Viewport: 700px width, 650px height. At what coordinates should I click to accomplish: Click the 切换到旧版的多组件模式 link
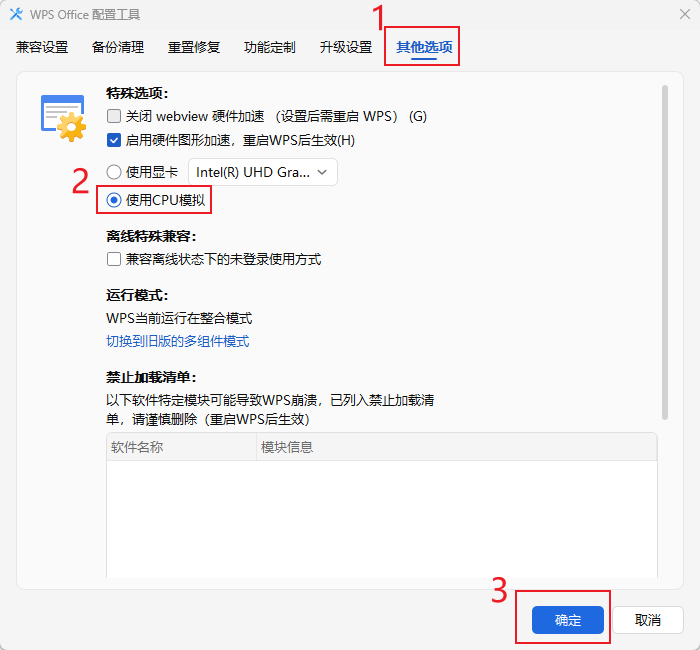pos(178,341)
